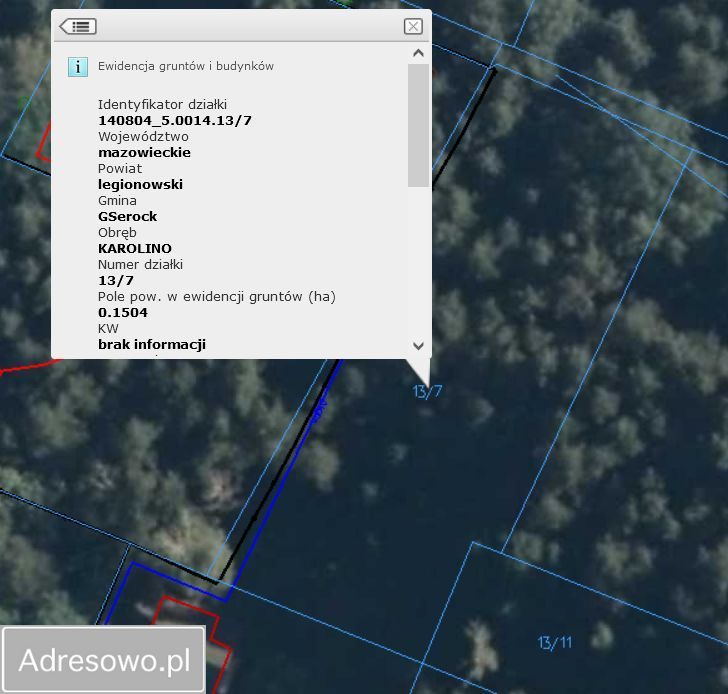
Task: Click the popup scrollbar down arrow
Action: [x=418, y=346]
